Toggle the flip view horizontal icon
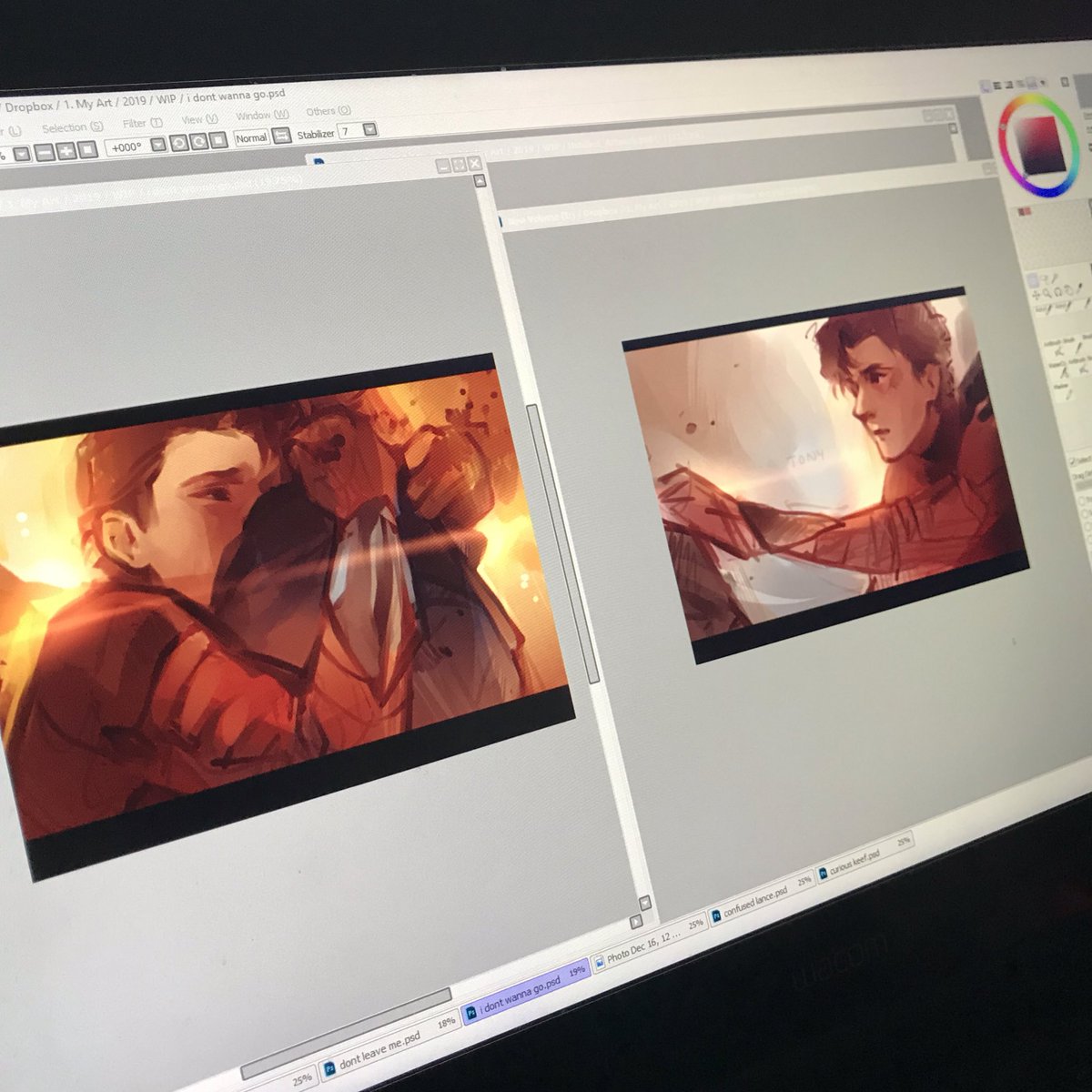Viewport: 1092px width, 1092px height. pyautogui.click(x=280, y=135)
